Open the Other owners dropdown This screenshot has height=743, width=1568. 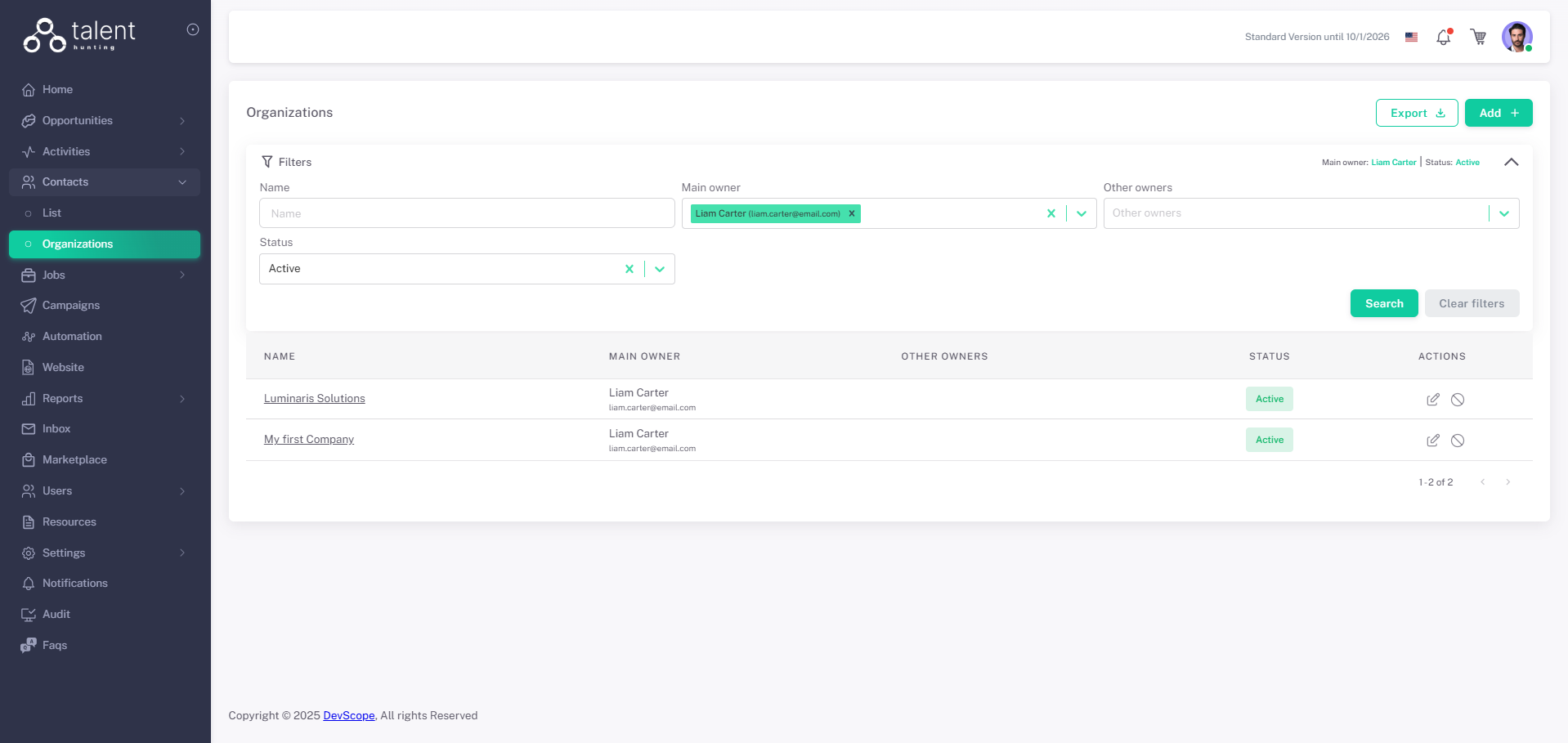1503,213
